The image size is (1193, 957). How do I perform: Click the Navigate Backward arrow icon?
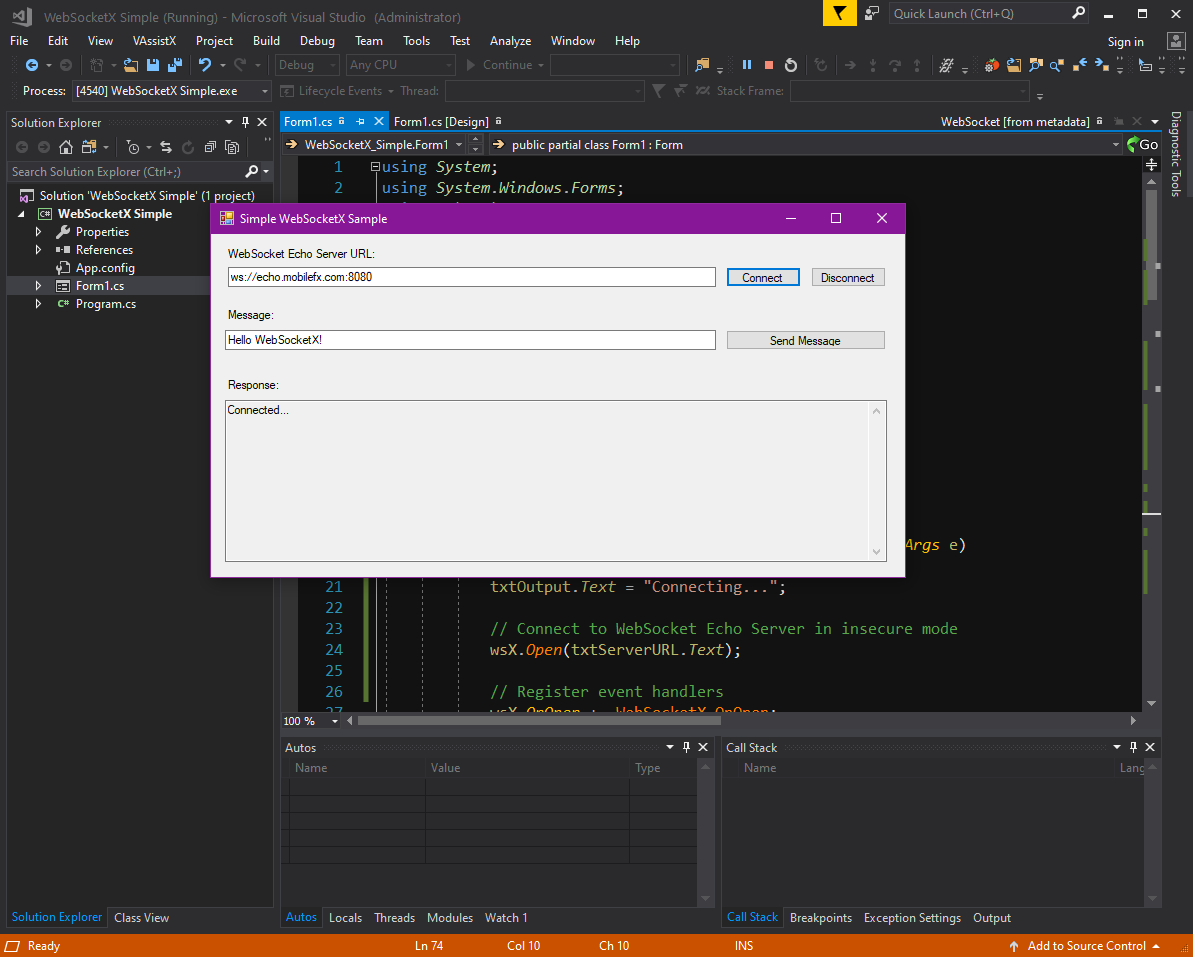point(31,65)
